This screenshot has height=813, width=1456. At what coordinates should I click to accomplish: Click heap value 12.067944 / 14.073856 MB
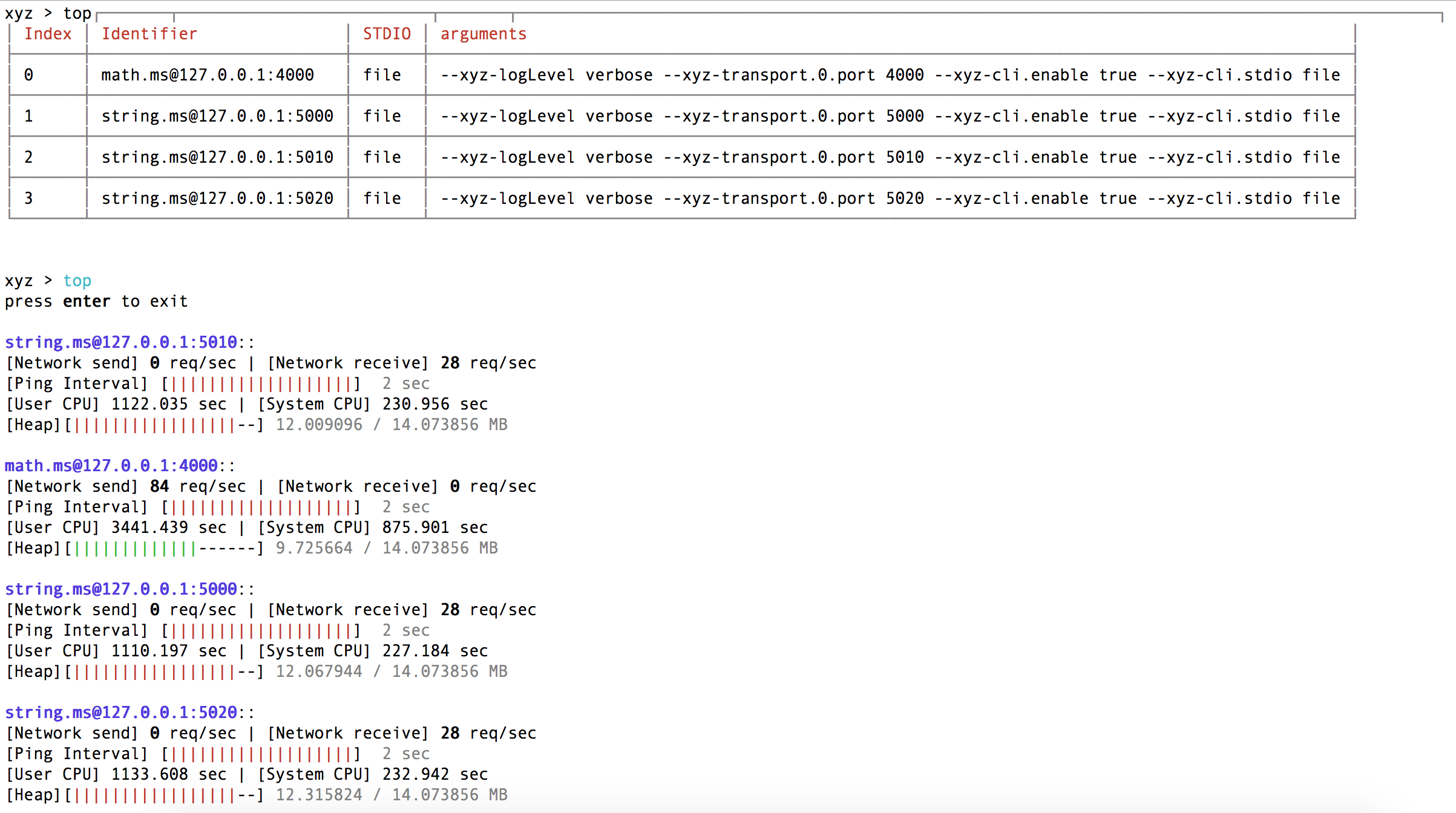coord(392,671)
